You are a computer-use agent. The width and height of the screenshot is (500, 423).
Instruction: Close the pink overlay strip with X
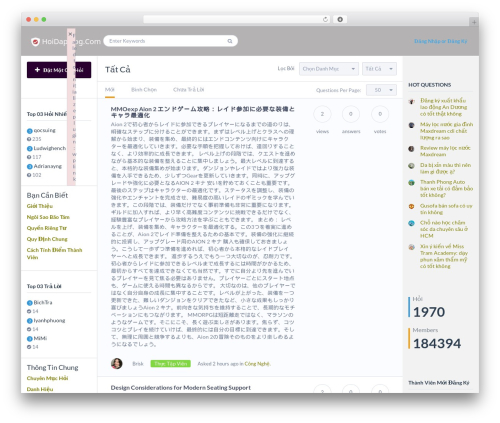70,34
